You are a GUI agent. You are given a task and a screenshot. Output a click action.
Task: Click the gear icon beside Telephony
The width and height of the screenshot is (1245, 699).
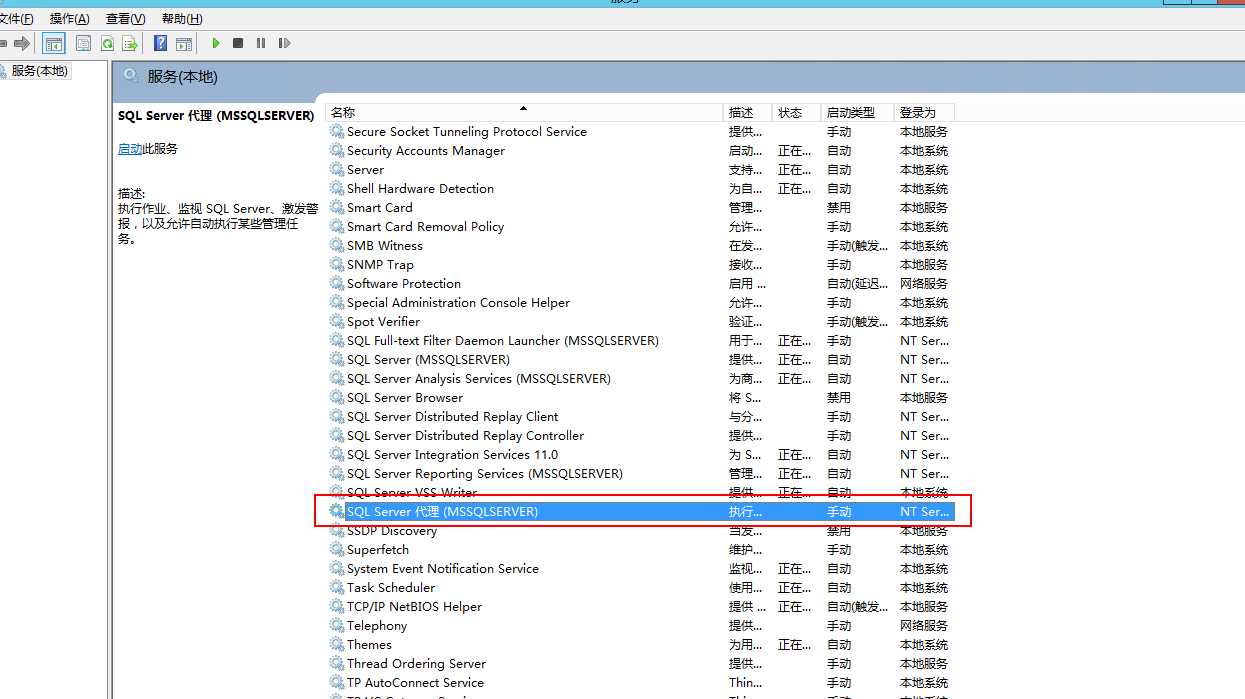click(337, 626)
